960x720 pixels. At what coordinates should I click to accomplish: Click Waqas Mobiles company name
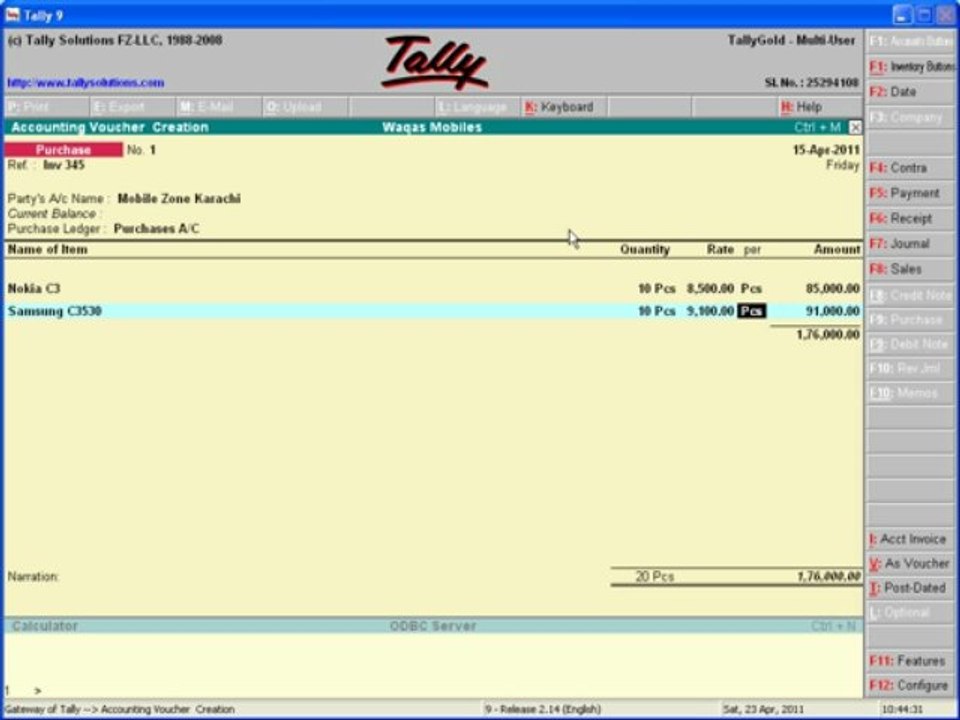tap(432, 127)
